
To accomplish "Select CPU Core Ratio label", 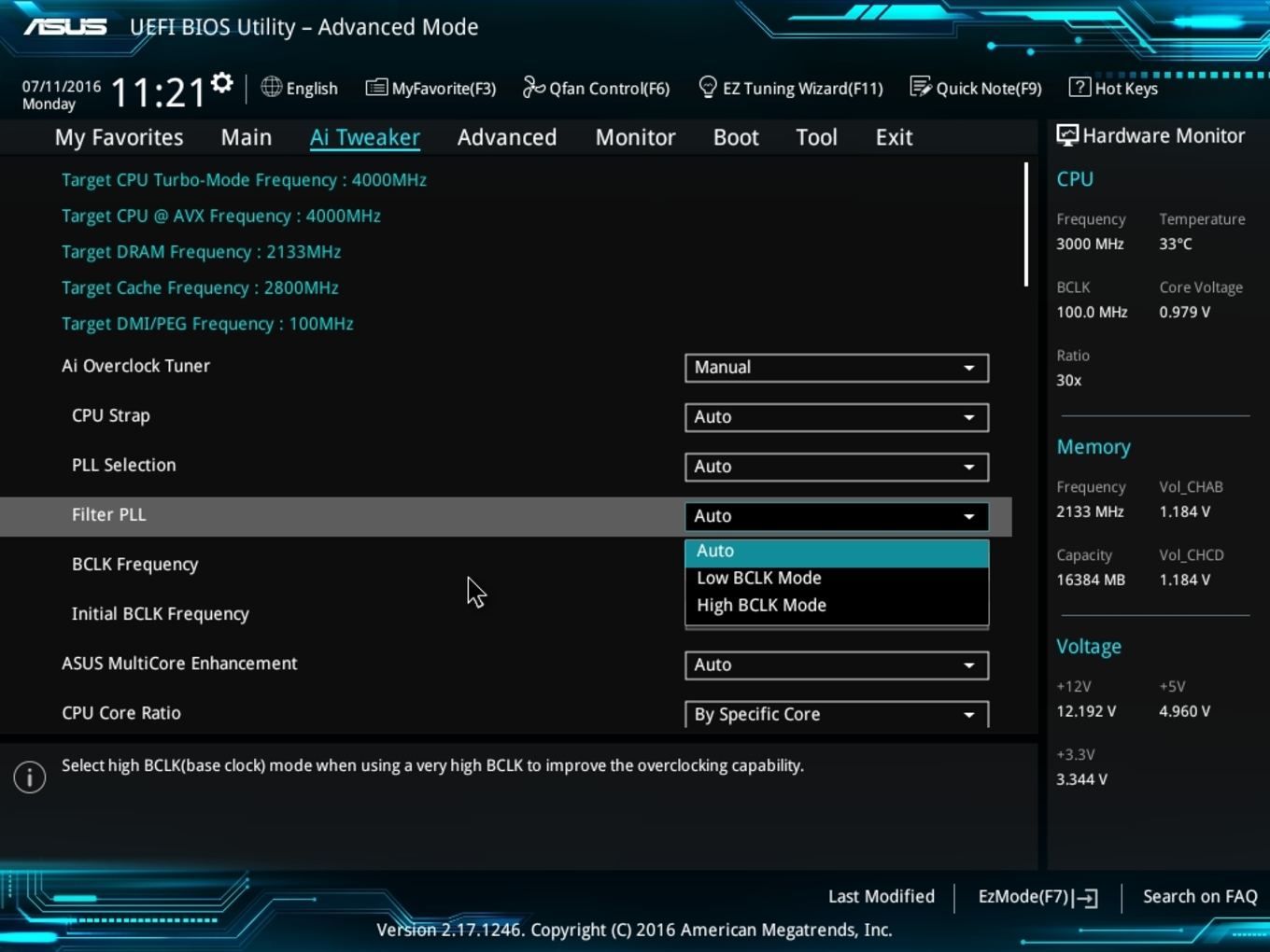I will (121, 713).
